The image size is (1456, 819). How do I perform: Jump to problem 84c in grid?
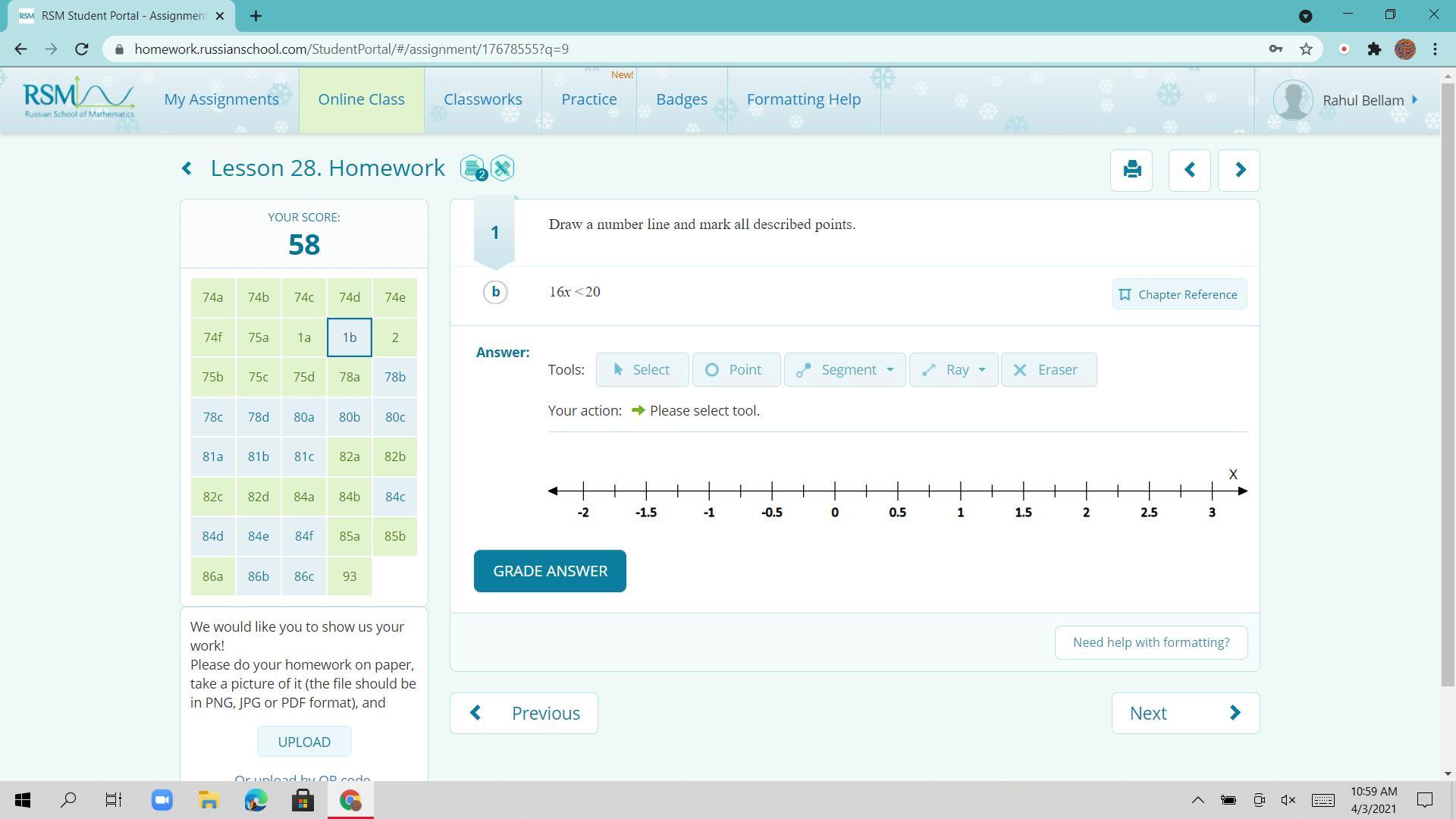click(x=394, y=497)
